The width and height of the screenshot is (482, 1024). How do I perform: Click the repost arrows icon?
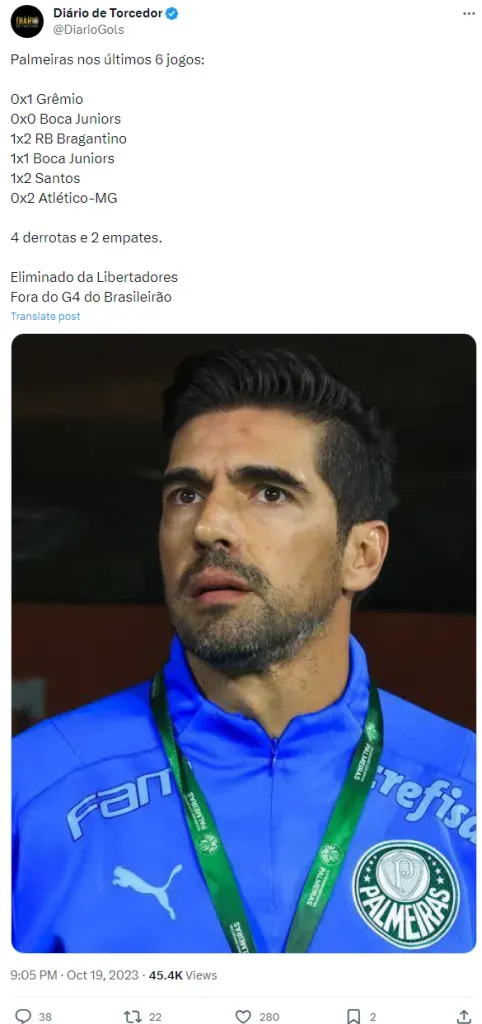click(x=133, y=1016)
